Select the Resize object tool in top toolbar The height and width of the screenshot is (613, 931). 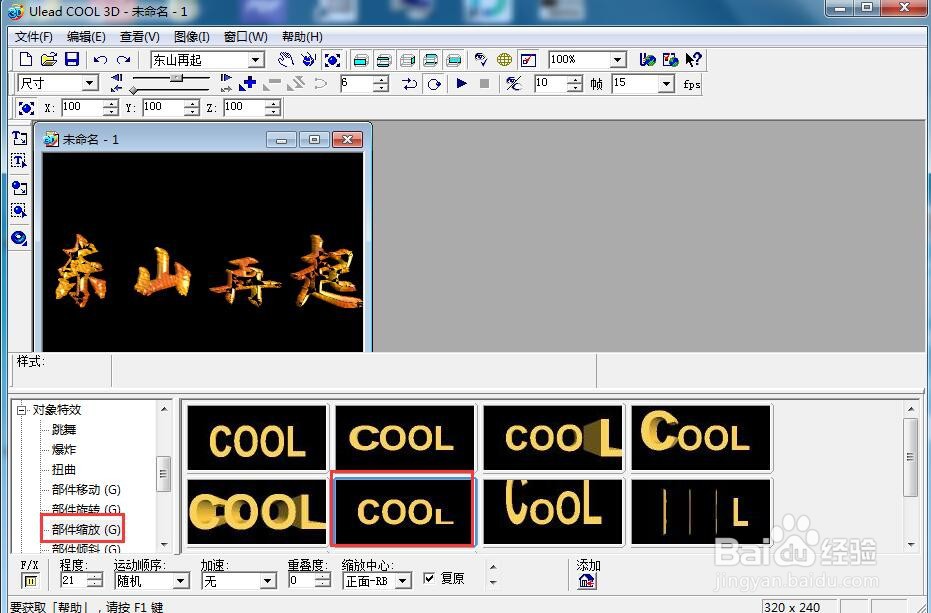coord(332,59)
